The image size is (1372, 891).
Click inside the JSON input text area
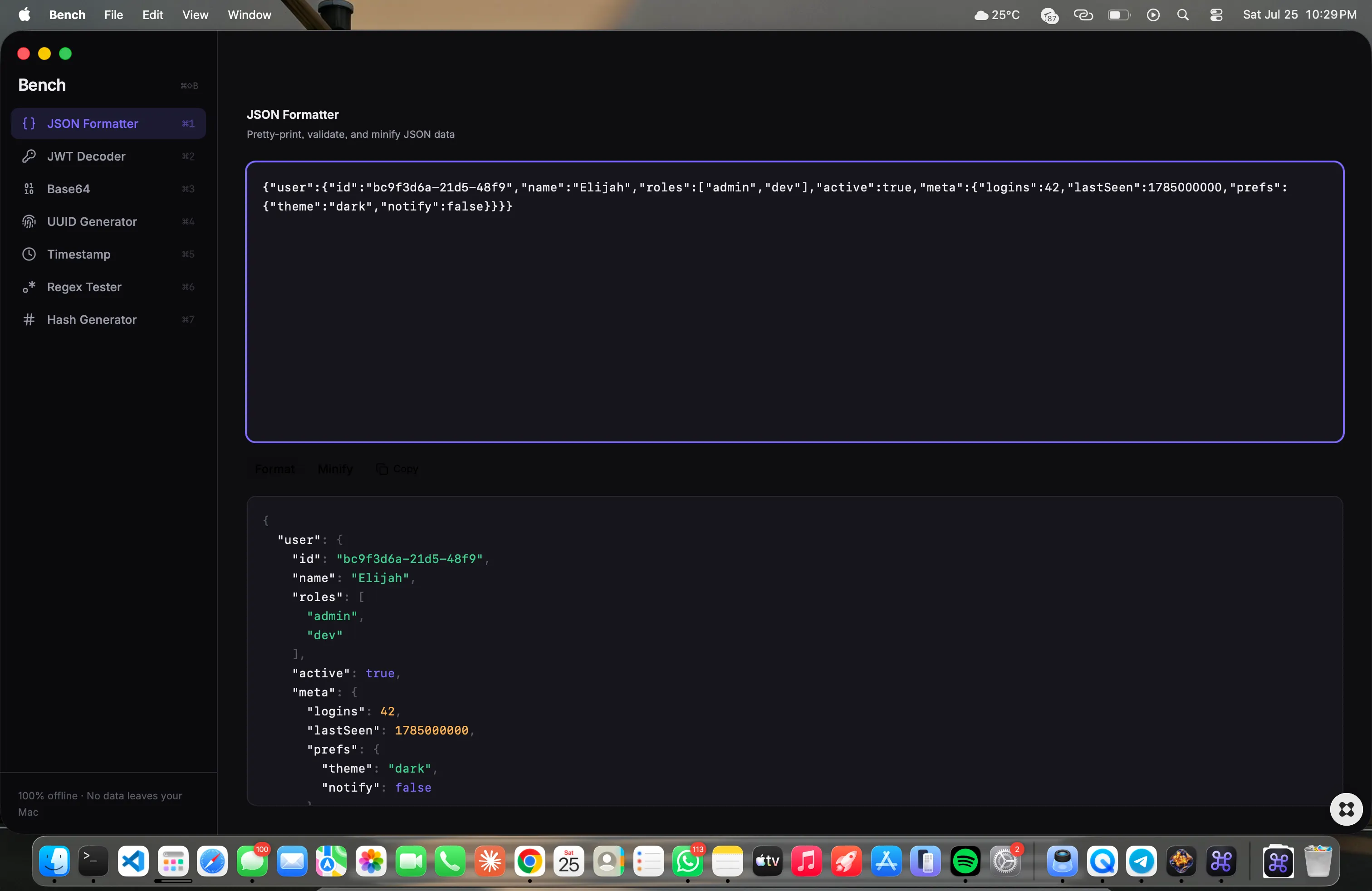click(x=794, y=302)
